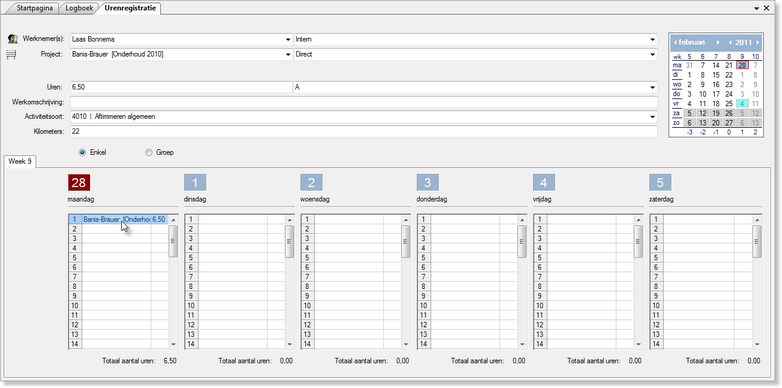This screenshot has height=388, width=782.
Task: Click the Uren input field with 6,50
Action: click(181, 87)
